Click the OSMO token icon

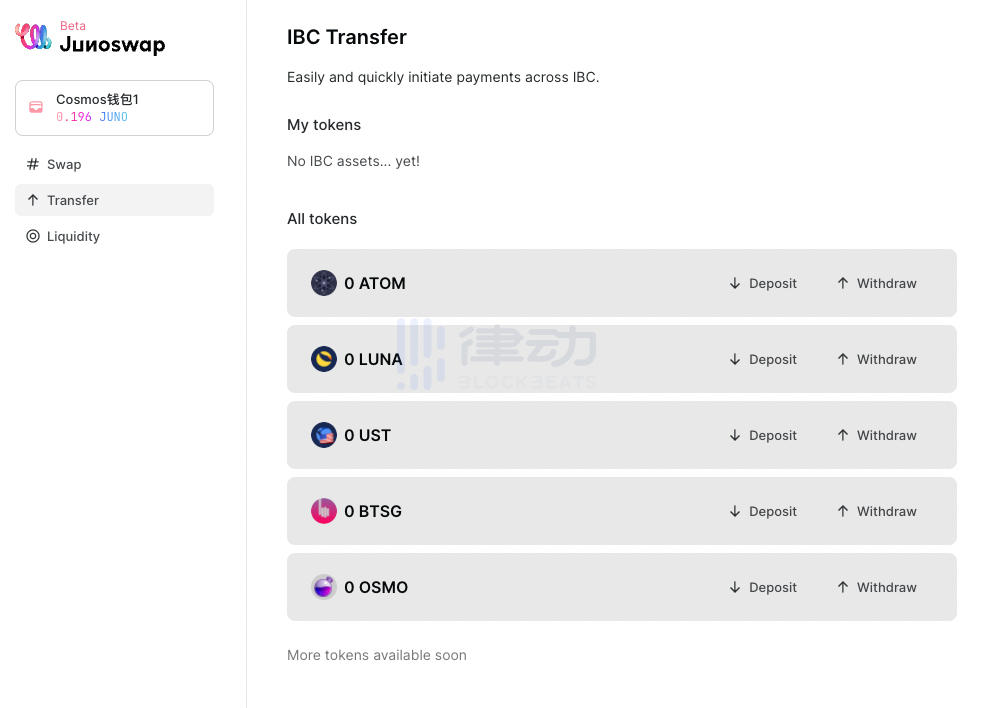click(324, 587)
